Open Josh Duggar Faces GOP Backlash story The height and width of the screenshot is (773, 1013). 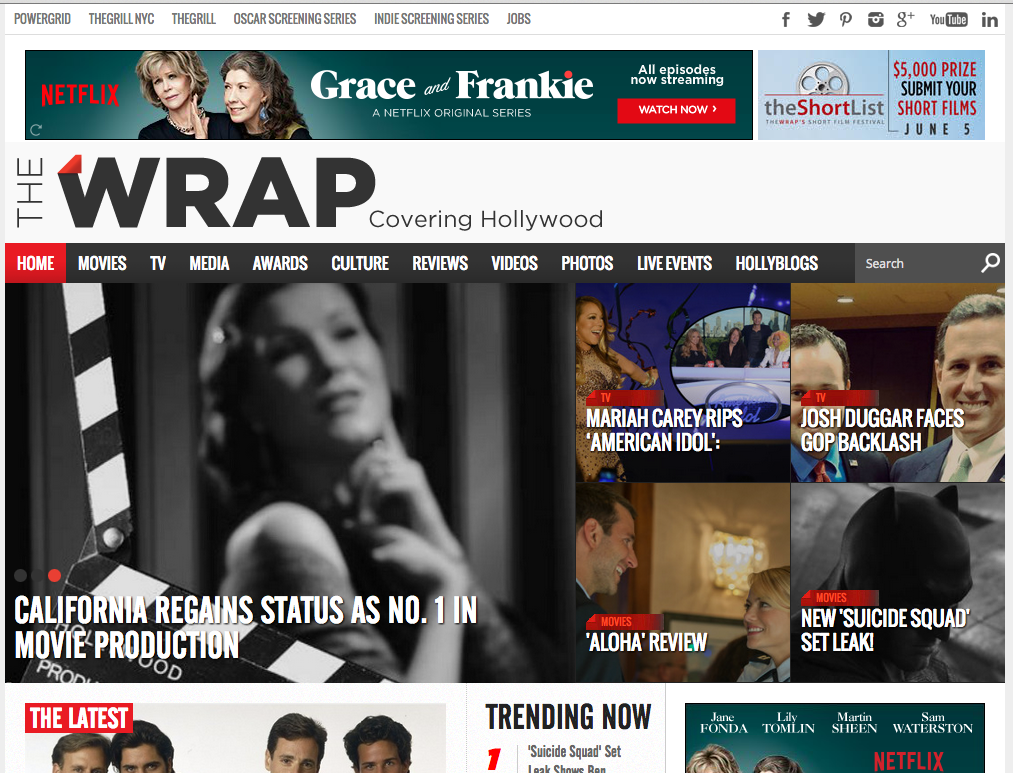click(x=882, y=430)
